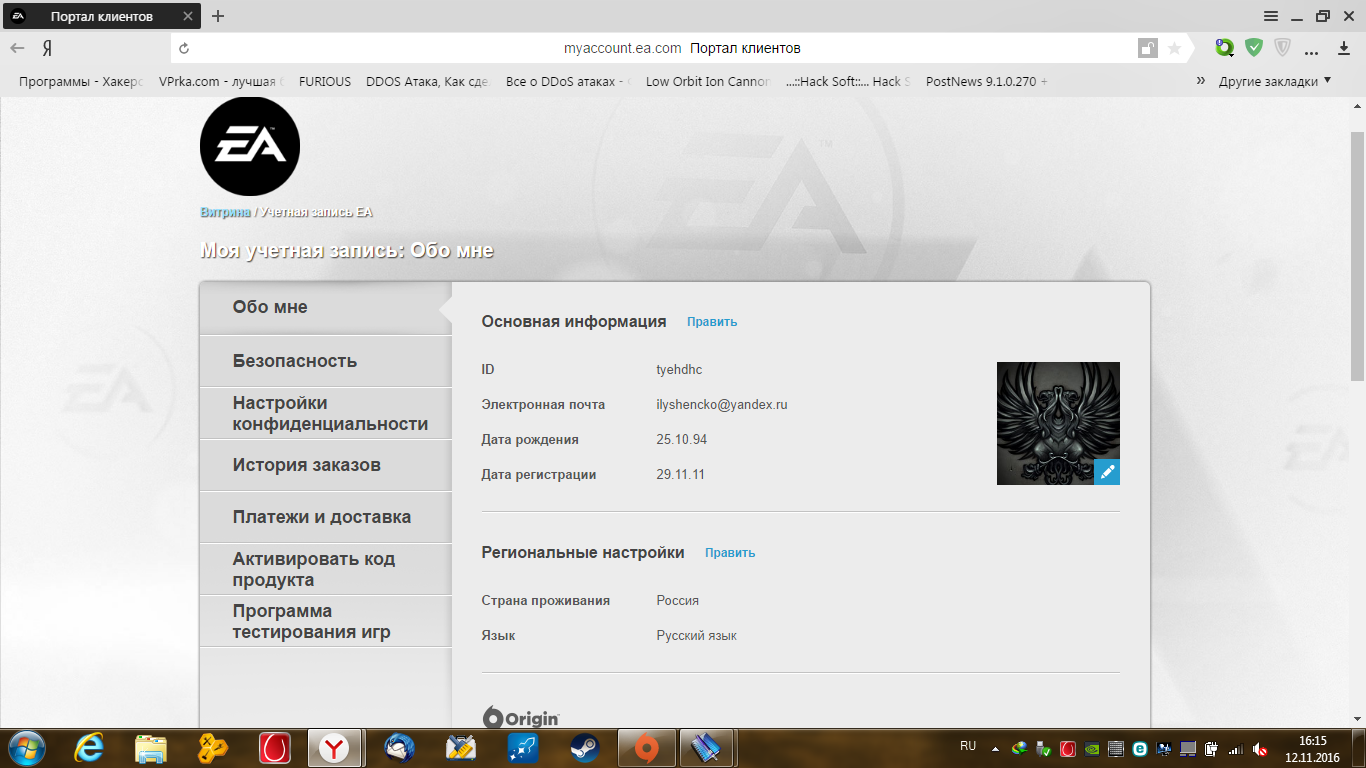Open the 'DDOS Атака, Как сде' bookmark
1366x768 pixels.
click(x=428, y=82)
